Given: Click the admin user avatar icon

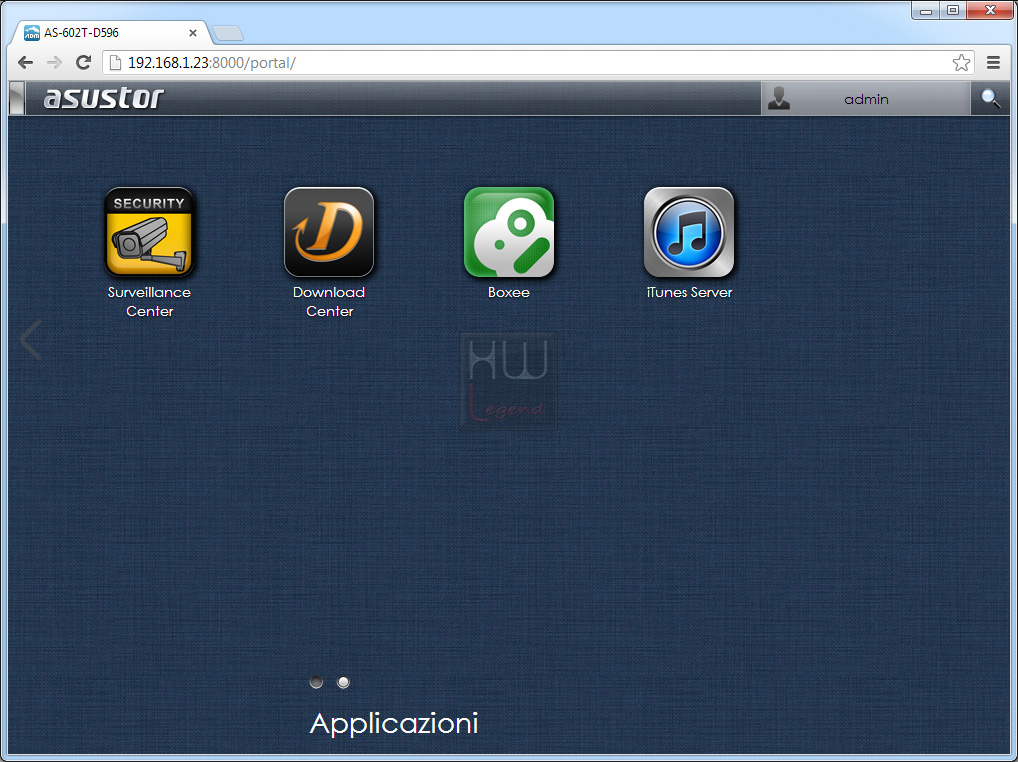Looking at the screenshot, I should tap(778, 98).
